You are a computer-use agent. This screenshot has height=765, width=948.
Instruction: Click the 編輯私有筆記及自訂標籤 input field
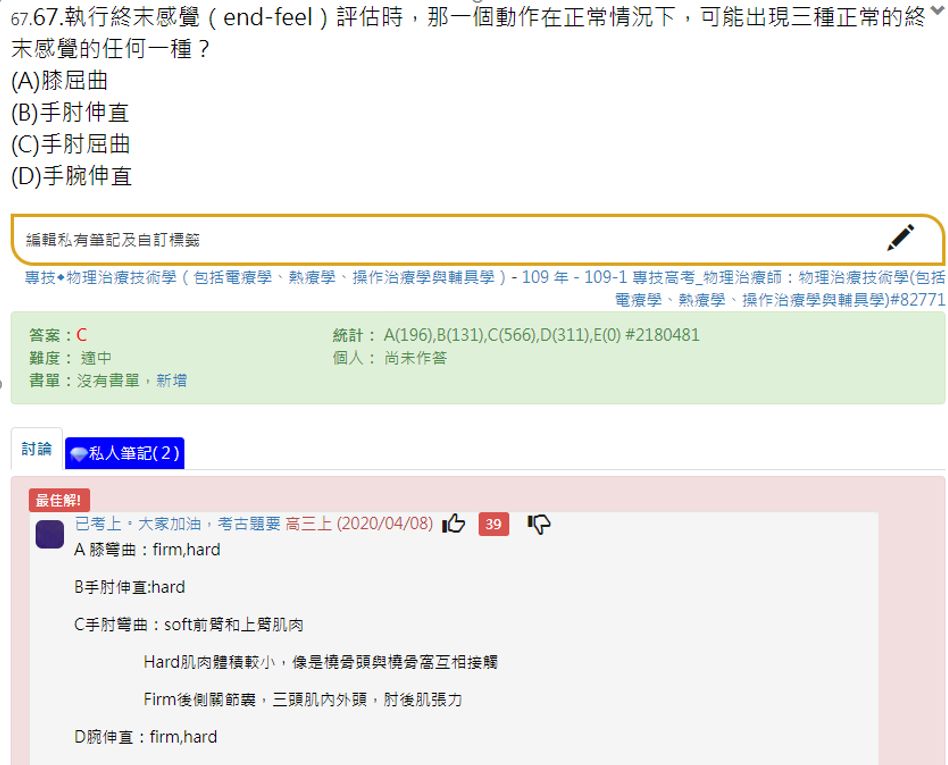450,240
